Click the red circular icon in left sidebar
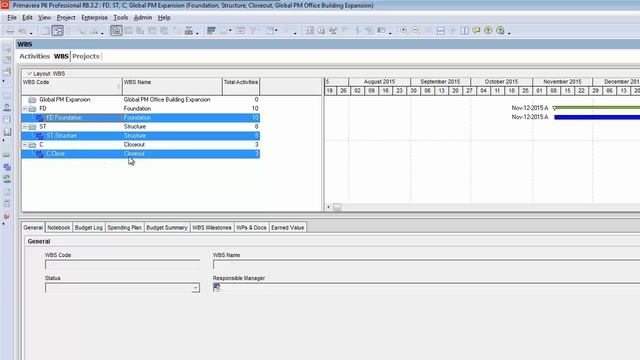This screenshot has width=640, height=360. point(7,216)
